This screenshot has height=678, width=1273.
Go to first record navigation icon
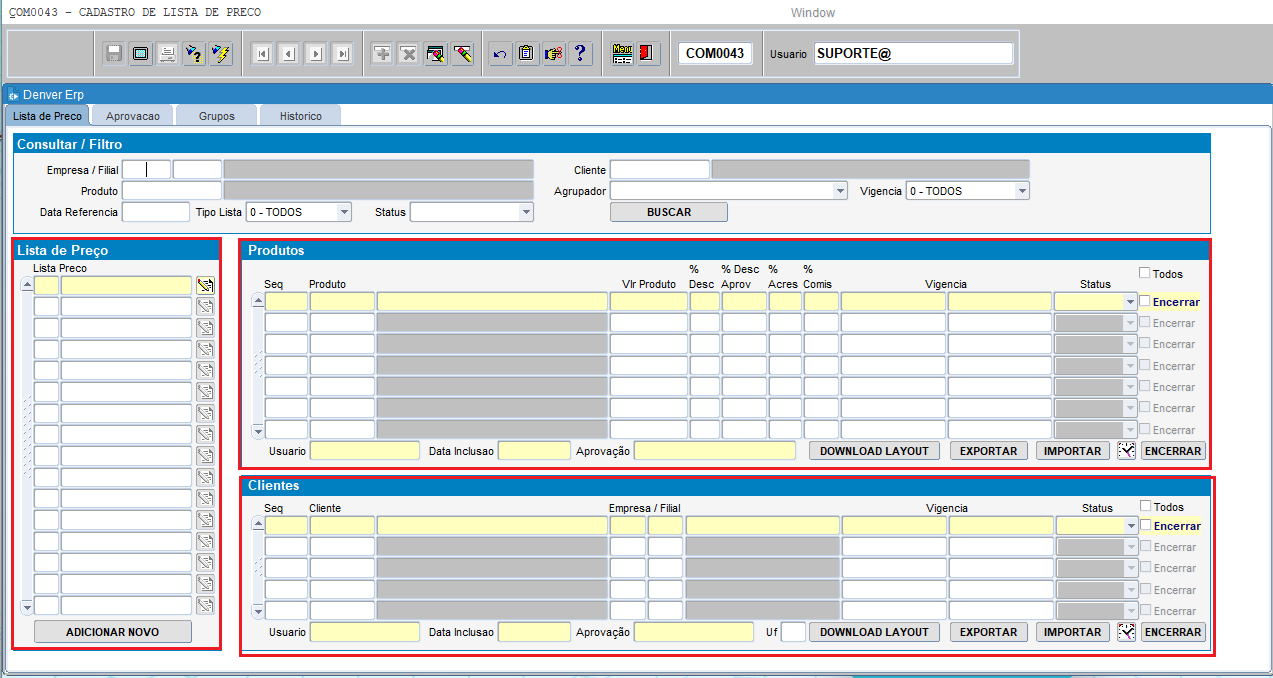click(x=262, y=54)
